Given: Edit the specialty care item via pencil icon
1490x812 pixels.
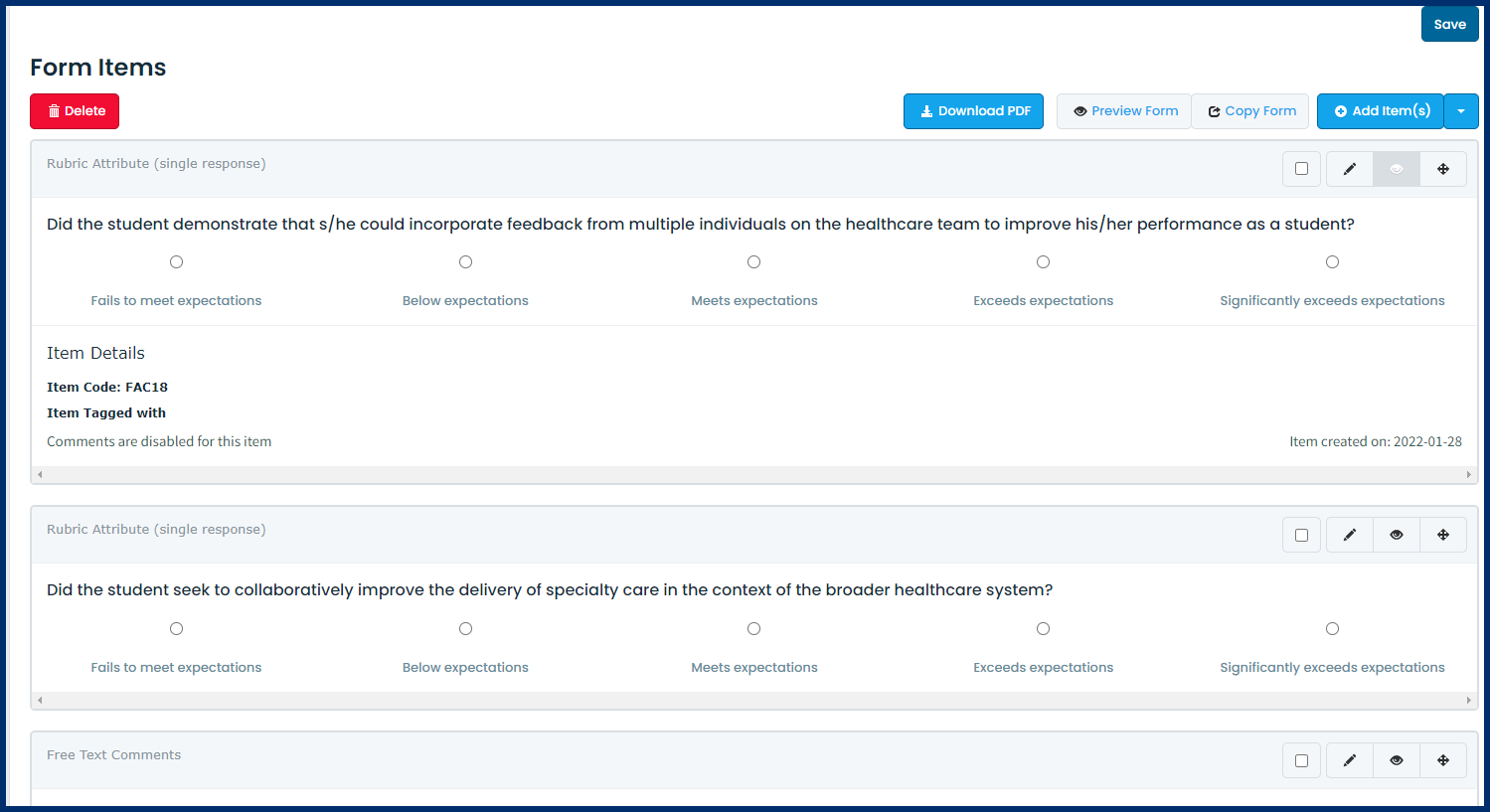Looking at the screenshot, I should [x=1350, y=535].
